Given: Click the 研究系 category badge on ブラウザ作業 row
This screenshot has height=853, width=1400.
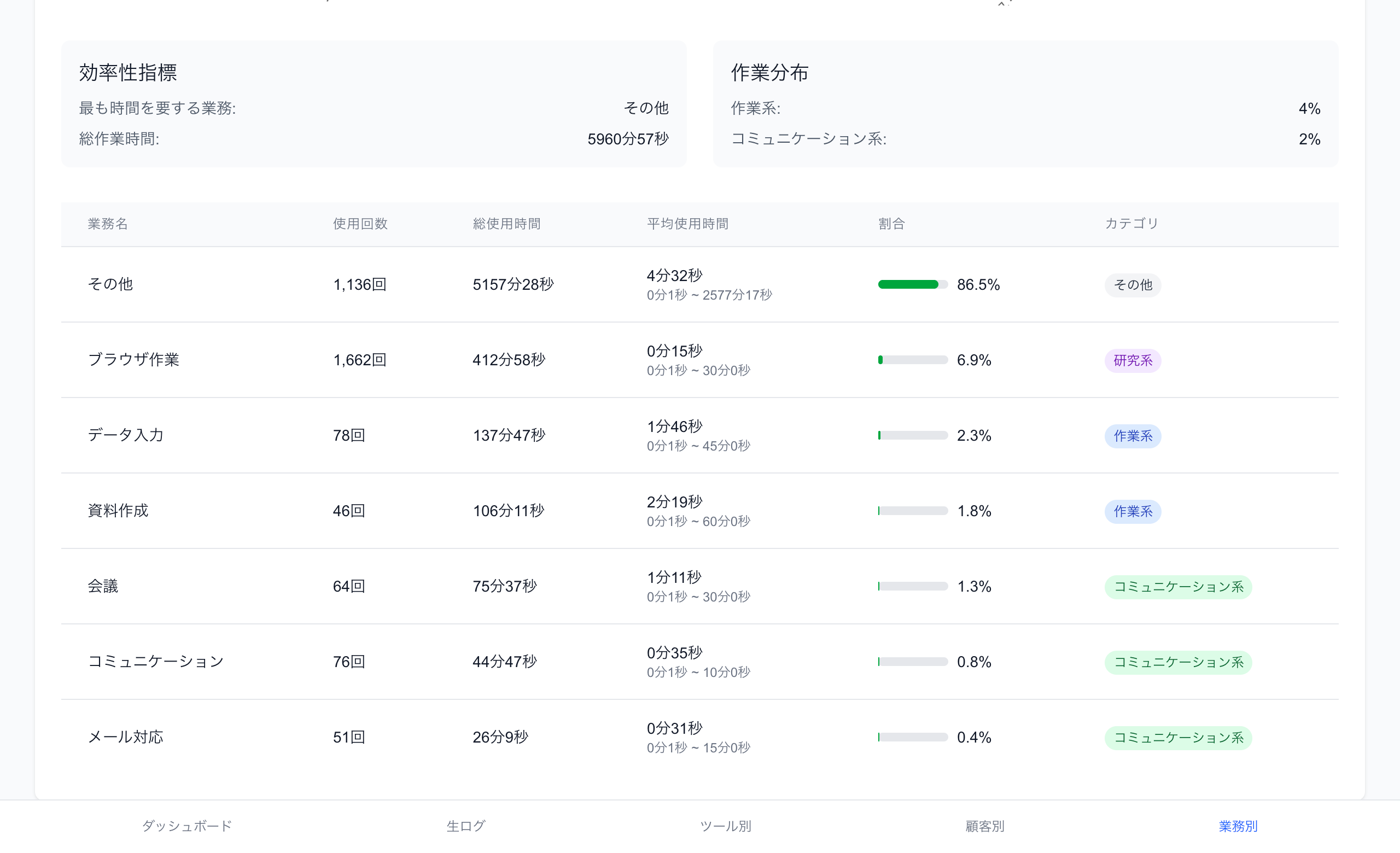Looking at the screenshot, I should tap(1133, 360).
